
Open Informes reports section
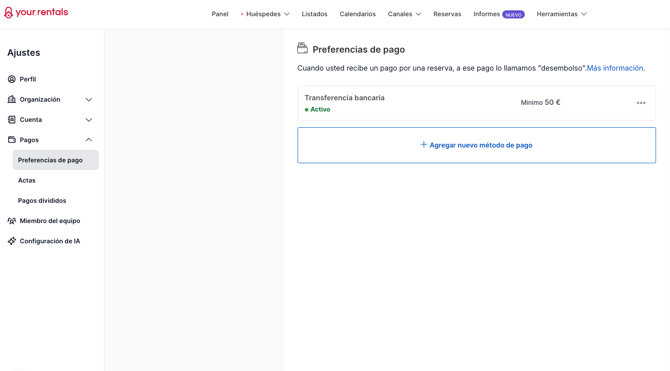pos(486,14)
